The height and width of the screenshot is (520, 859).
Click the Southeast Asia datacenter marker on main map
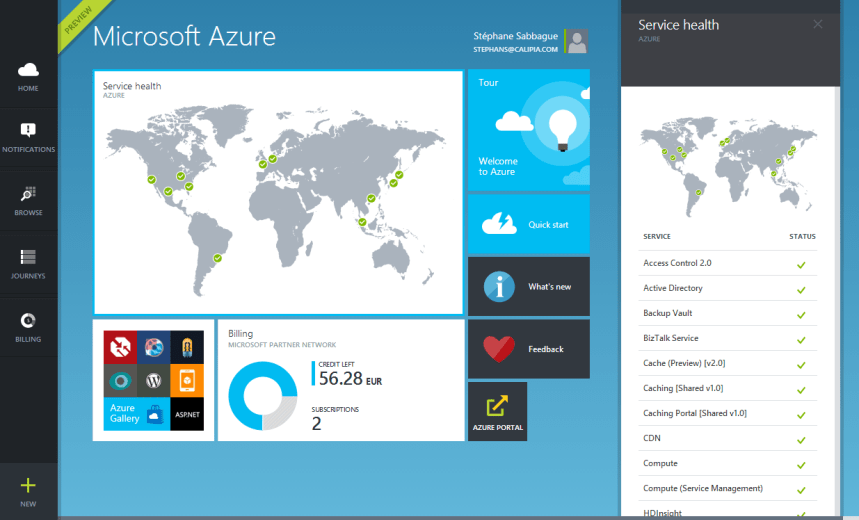click(362, 222)
